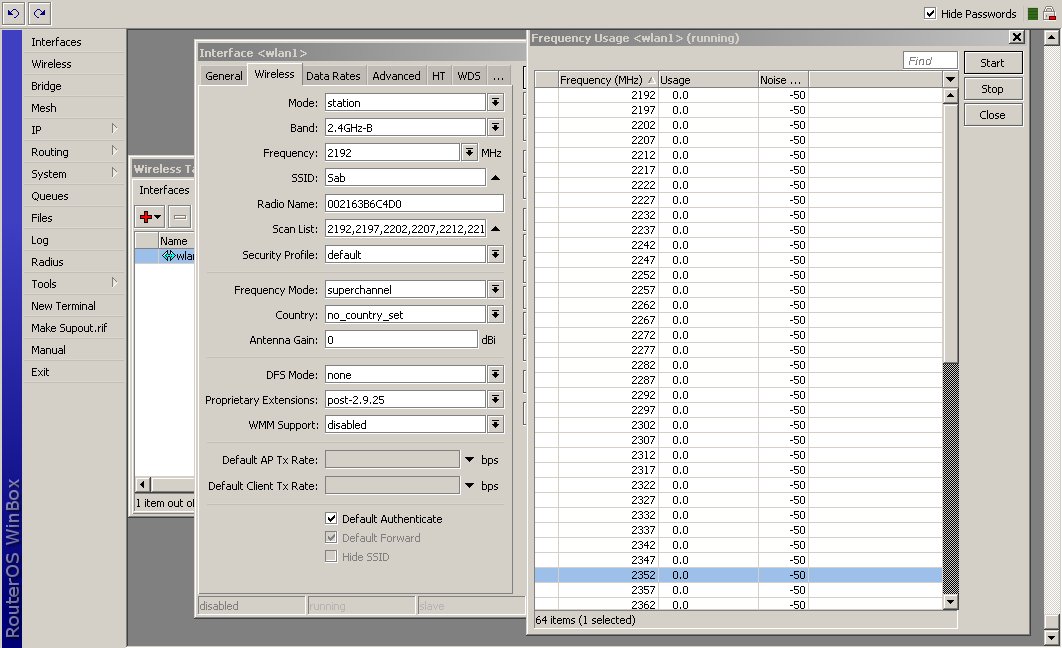
Task: Uncheck Default Authenticate option
Action: click(x=332, y=519)
